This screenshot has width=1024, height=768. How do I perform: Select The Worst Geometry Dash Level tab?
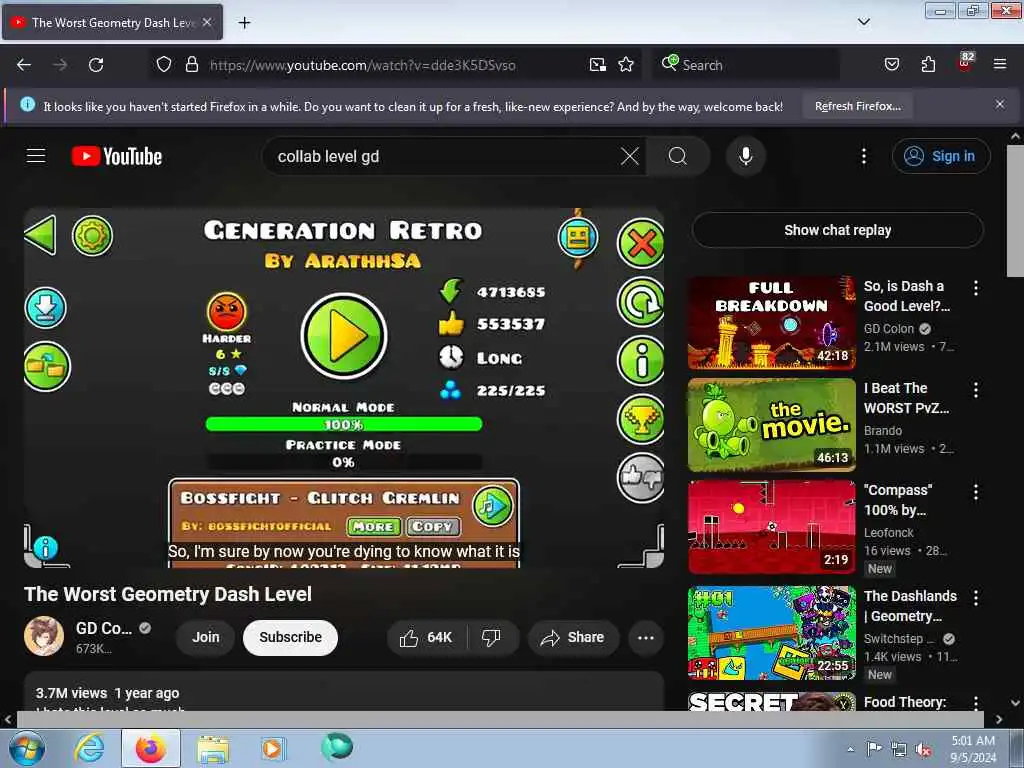pyautogui.click(x=112, y=22)
